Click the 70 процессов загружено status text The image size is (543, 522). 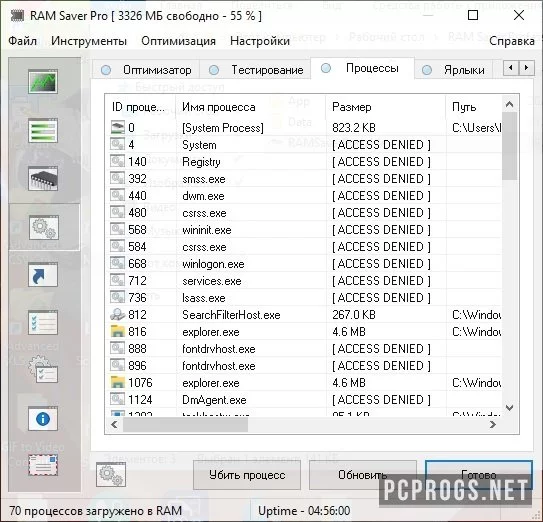(x=95, y=511)
